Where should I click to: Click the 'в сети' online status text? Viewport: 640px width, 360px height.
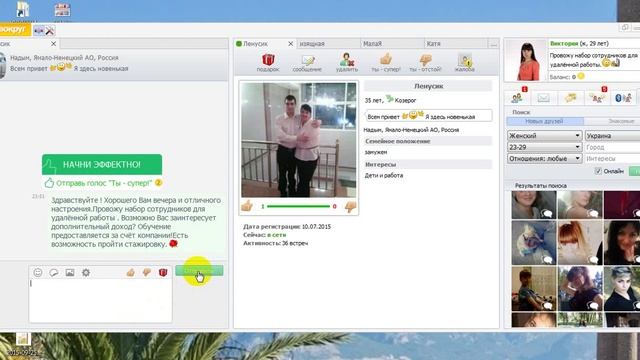pos(277,235)
